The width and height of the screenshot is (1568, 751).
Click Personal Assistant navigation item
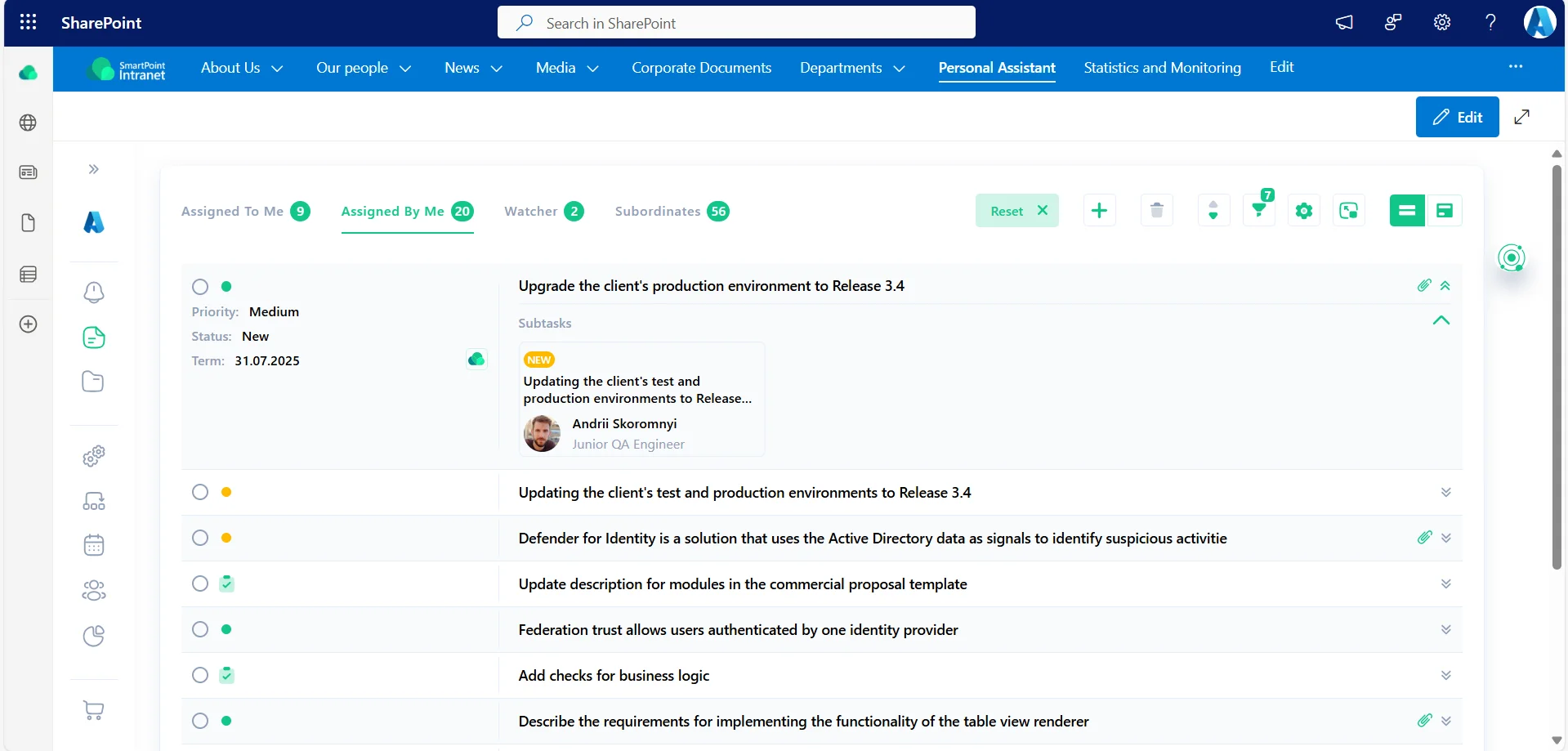[x=997, y=68]
